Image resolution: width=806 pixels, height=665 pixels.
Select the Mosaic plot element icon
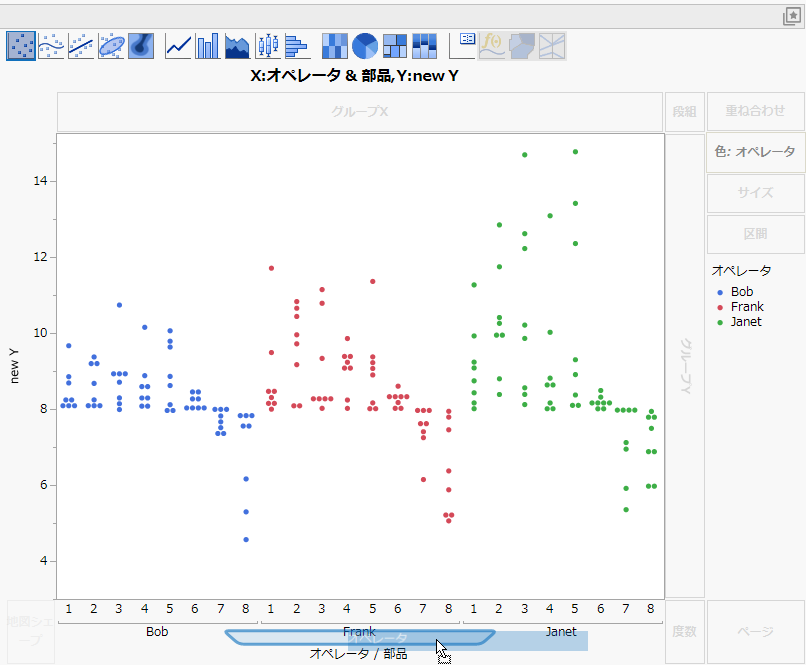click(x=425, y=46)
